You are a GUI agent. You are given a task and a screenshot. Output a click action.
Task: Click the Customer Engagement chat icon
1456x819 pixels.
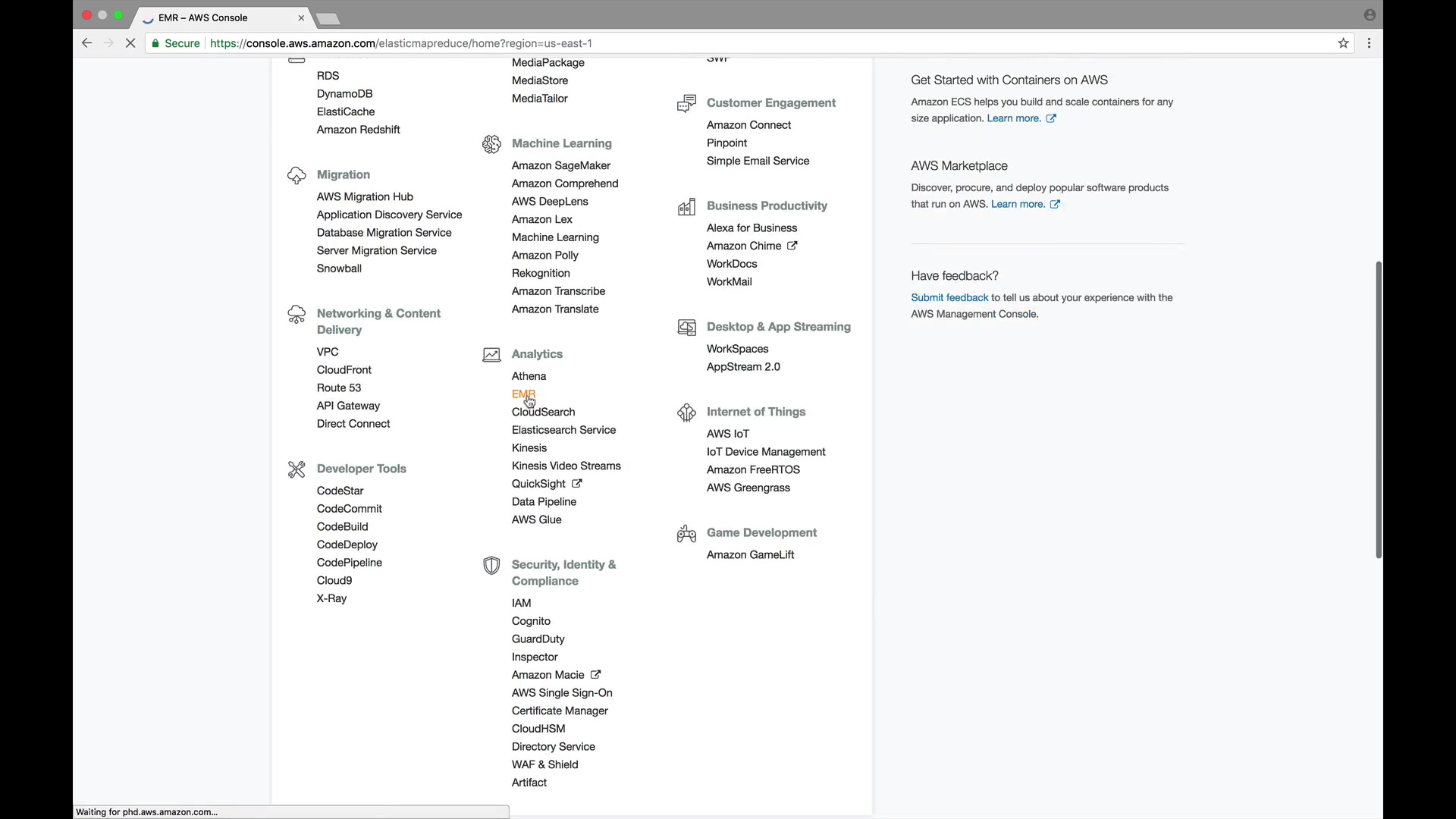pyautogui.click(x=686, y=104)
